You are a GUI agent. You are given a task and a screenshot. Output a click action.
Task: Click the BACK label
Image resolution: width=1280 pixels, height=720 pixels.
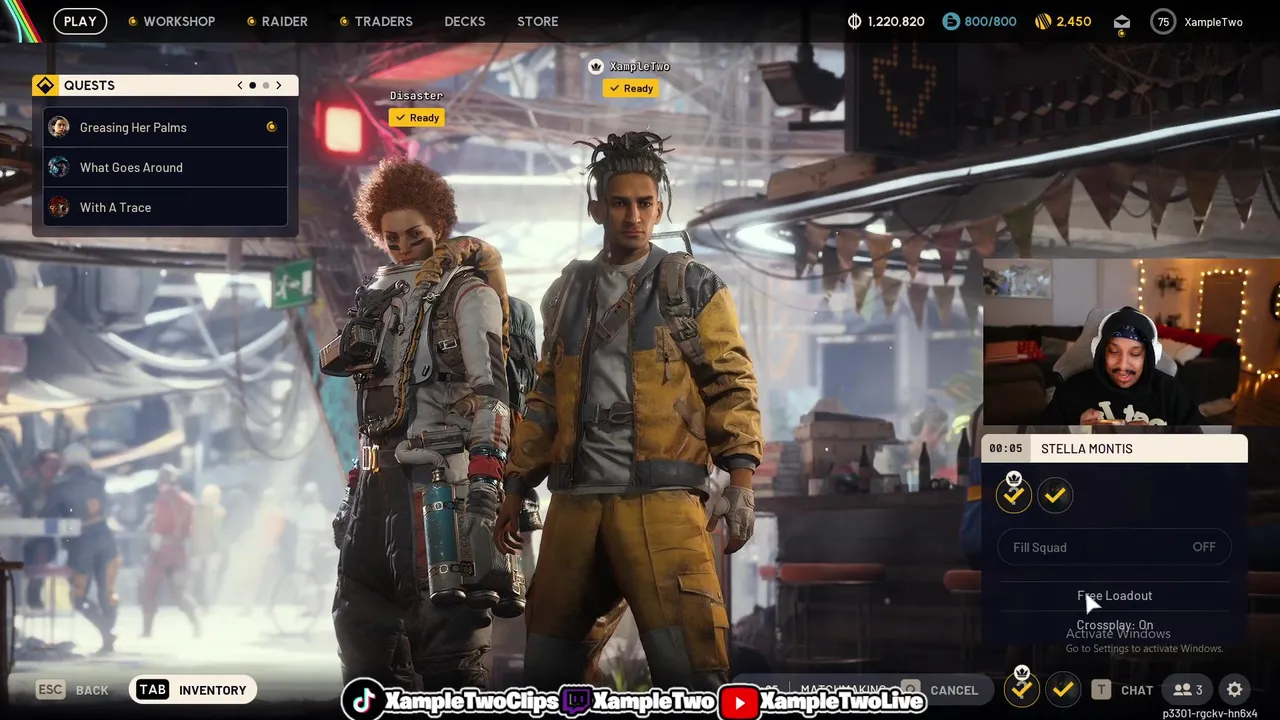(x=92, y=690)
